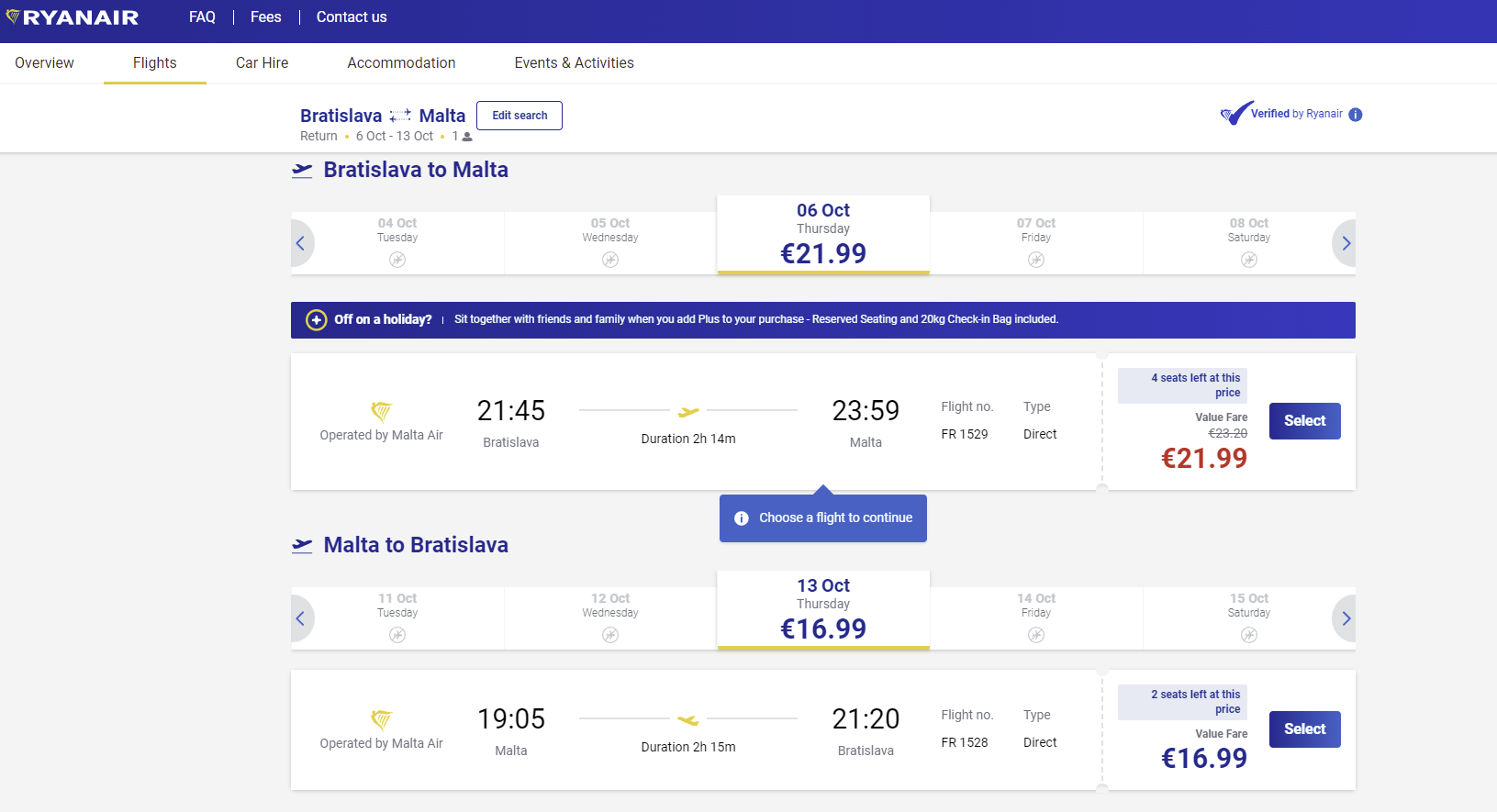Click the route arrows icon between Bratislava and Malta
1497x812 pixels.
click(x=400, y=116)
